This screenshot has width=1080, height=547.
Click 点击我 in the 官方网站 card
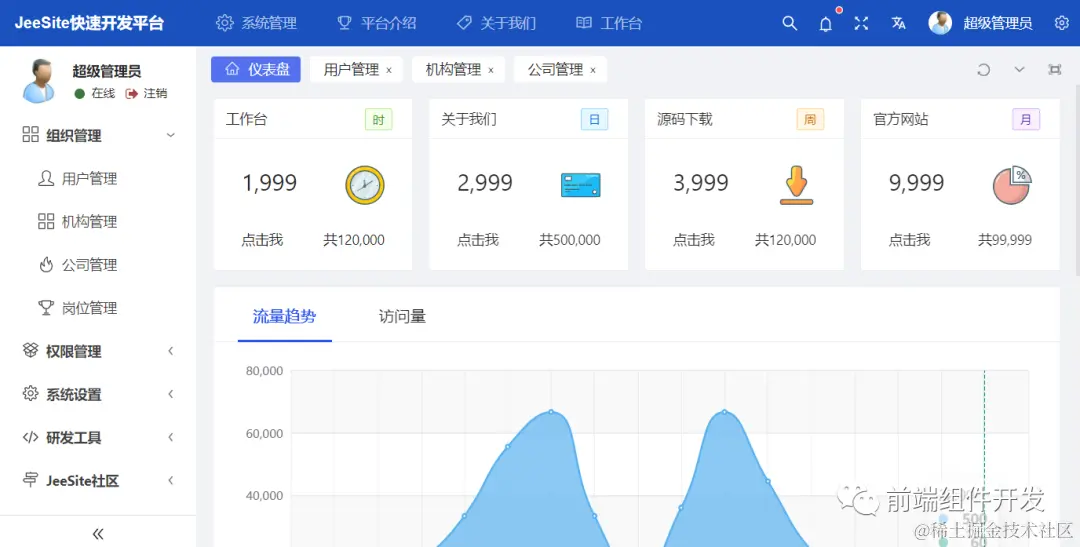[x=909, y=240]
